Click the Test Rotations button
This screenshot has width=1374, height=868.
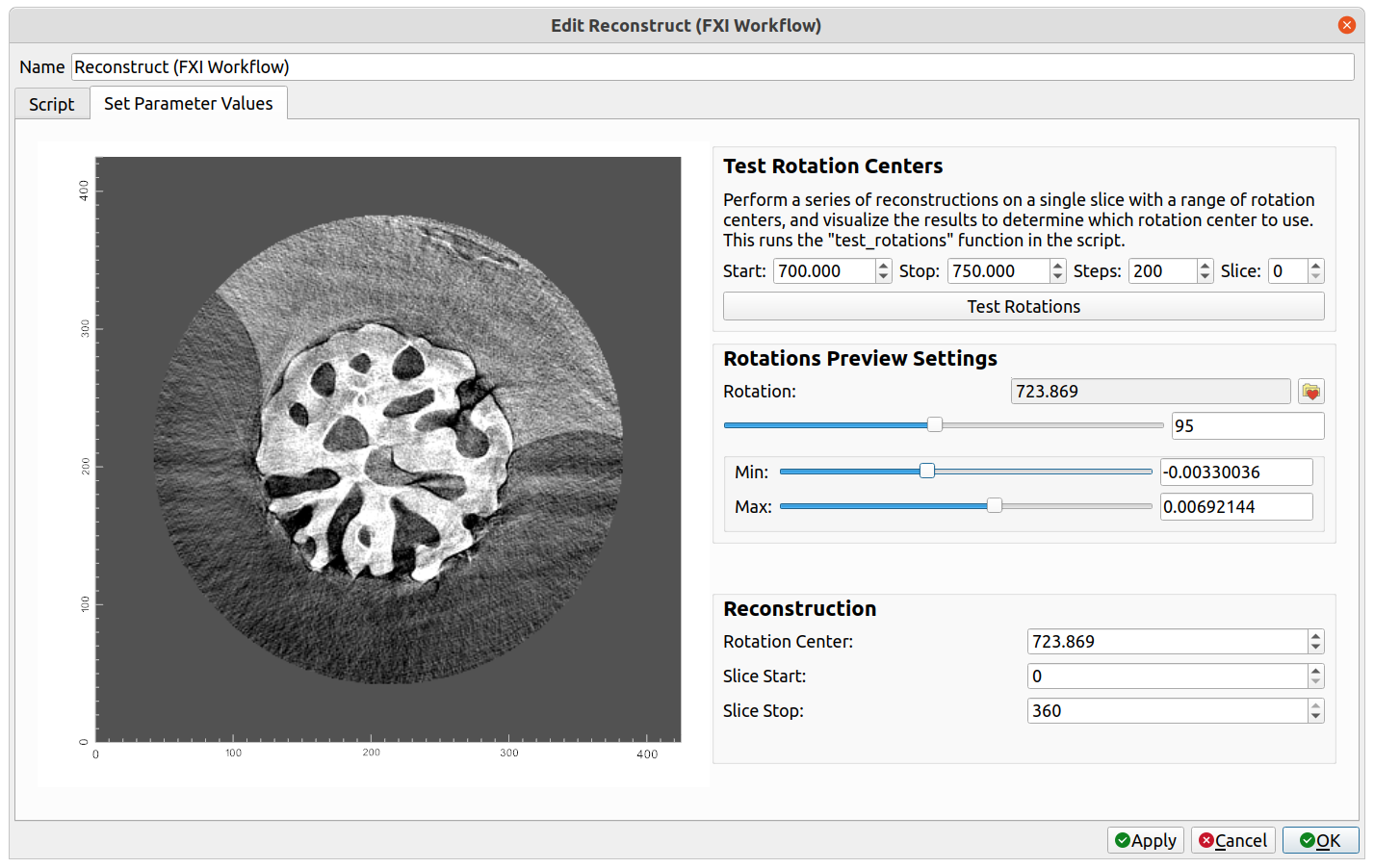1024,307
